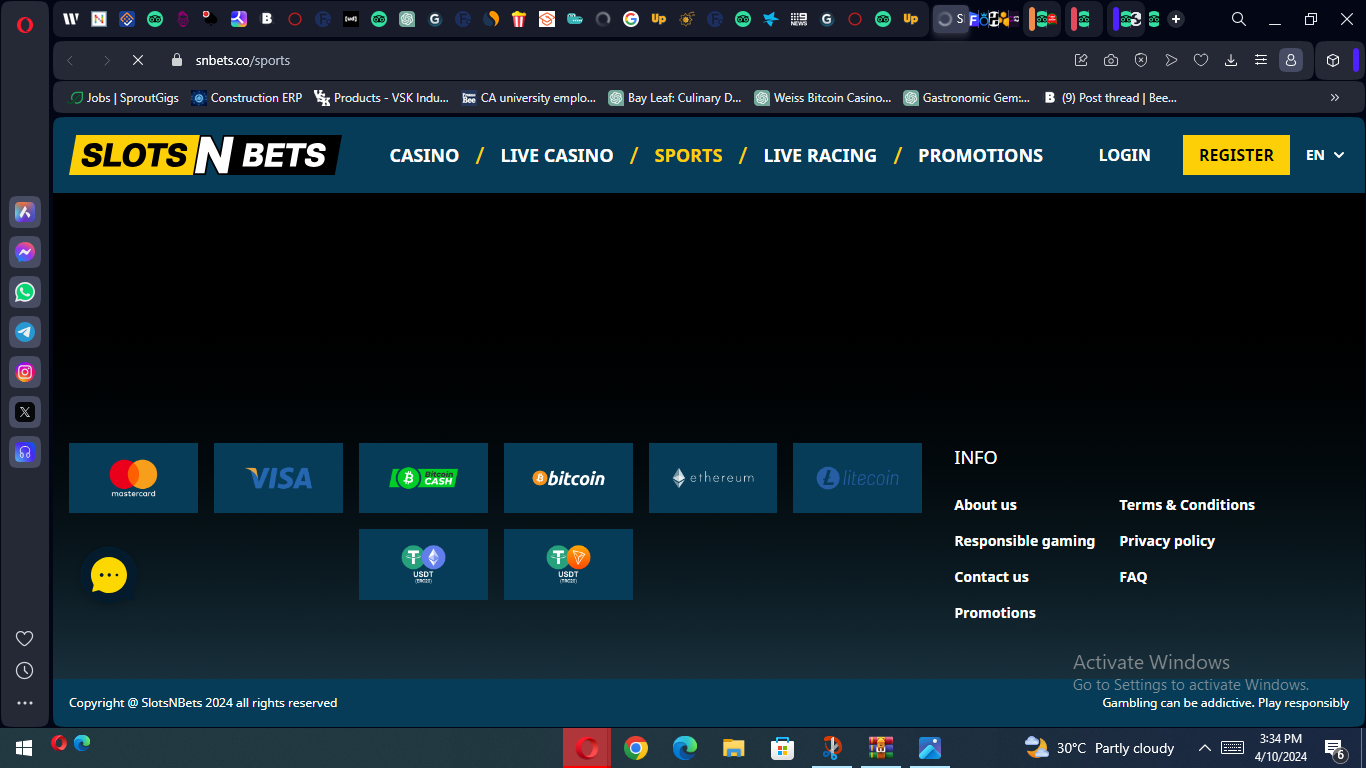1366x768 pixels.
Task: Open the browser profile account icon
Action: pos(1291,60)
